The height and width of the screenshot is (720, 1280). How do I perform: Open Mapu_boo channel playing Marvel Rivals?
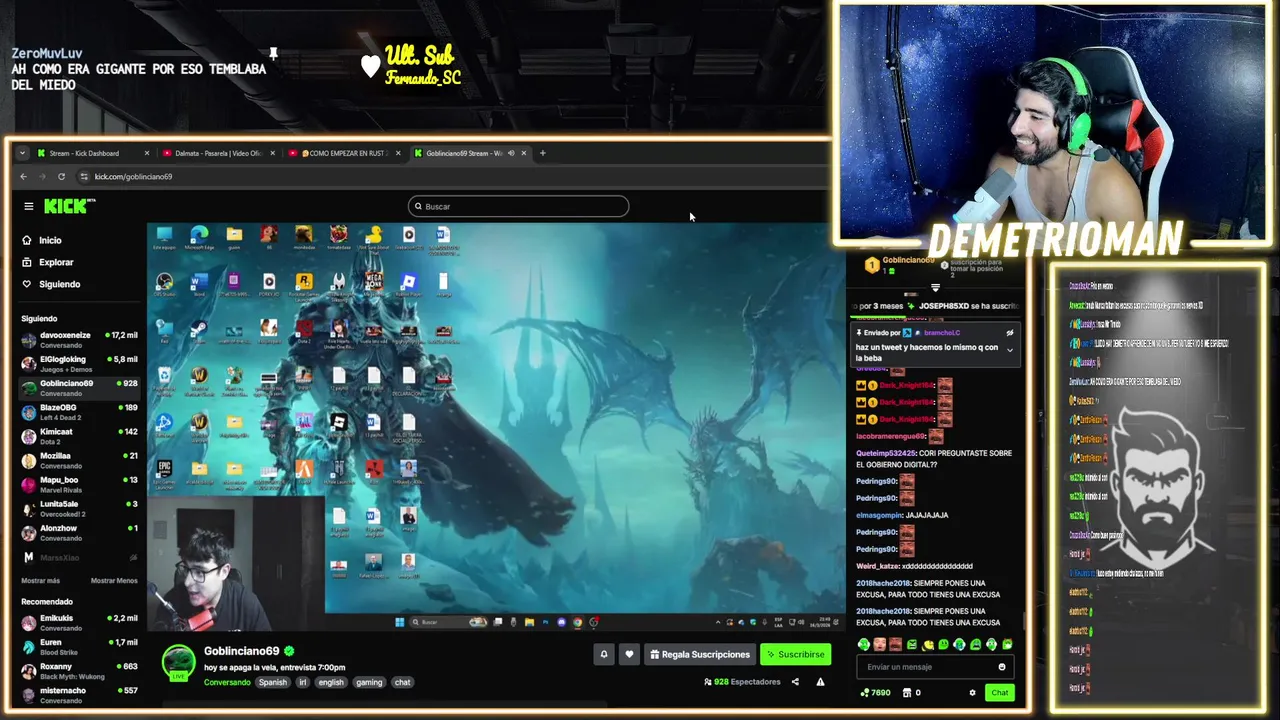coord(80,485)
